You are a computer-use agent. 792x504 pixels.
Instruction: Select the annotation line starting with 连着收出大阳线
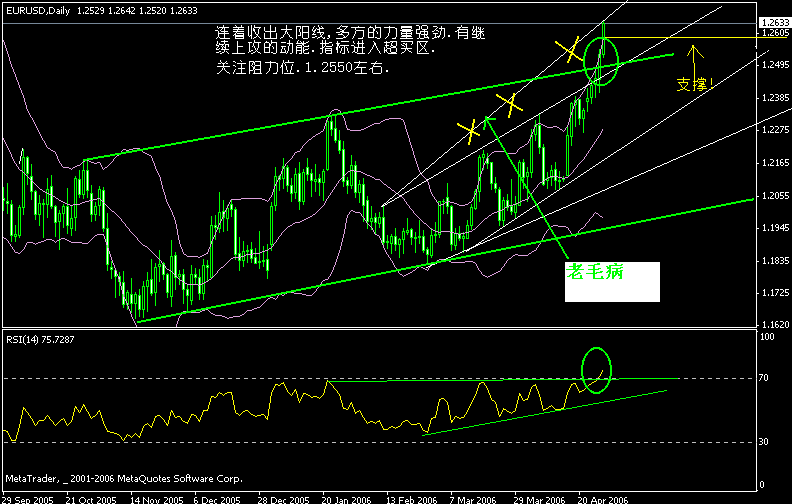pyautogui.click(x=350, y=33)
